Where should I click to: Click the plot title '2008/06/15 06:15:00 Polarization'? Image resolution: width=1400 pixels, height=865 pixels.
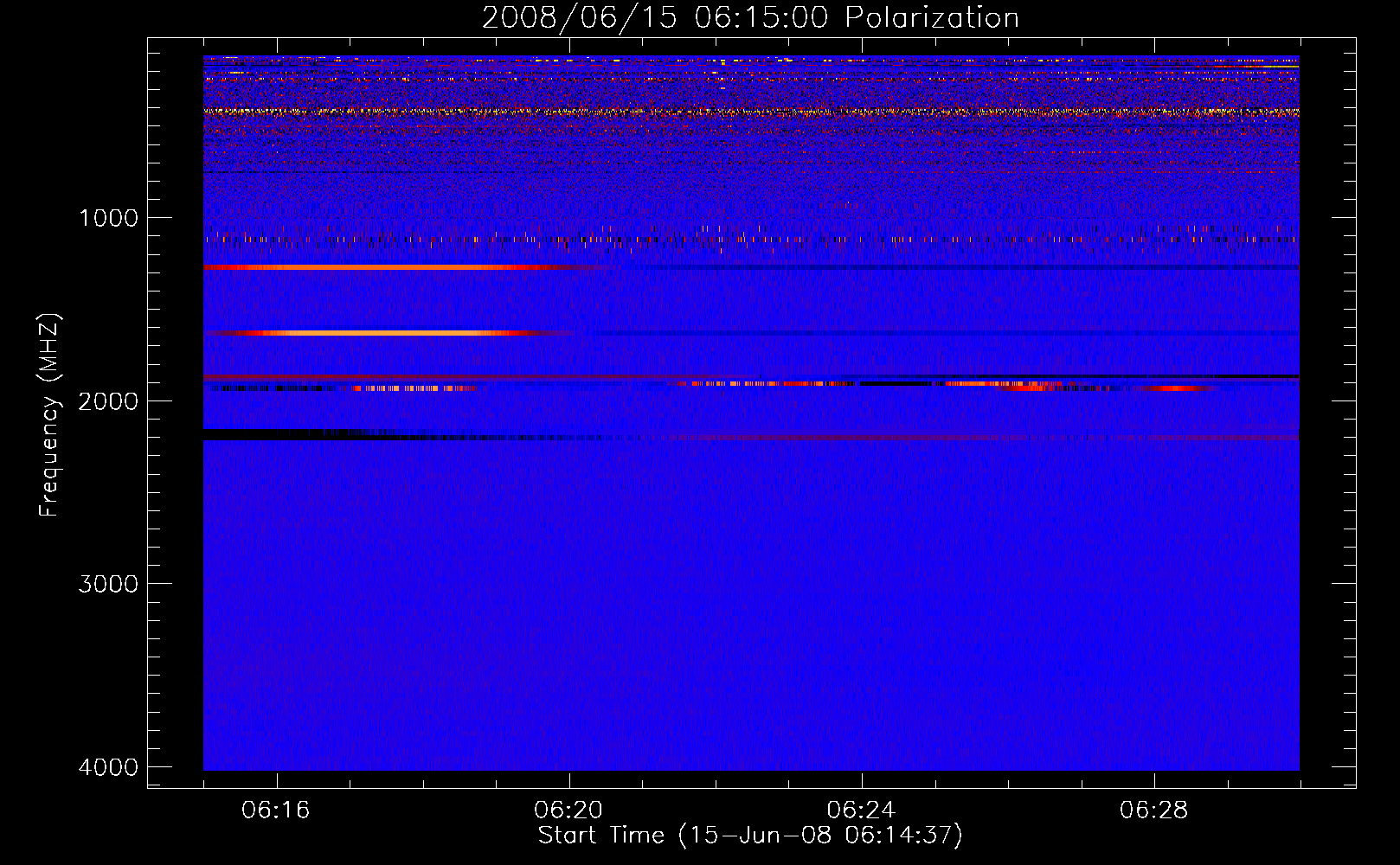coord(750,17)
